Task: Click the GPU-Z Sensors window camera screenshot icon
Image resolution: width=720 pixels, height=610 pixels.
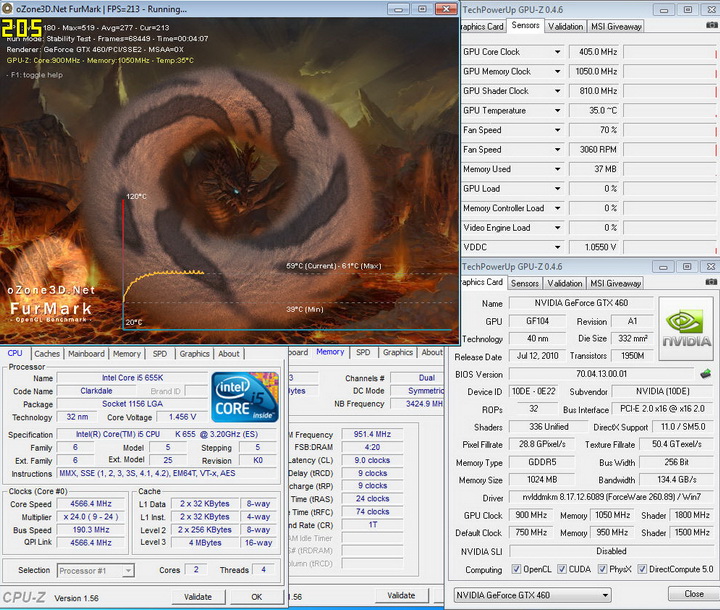Action: coord(712,26)
